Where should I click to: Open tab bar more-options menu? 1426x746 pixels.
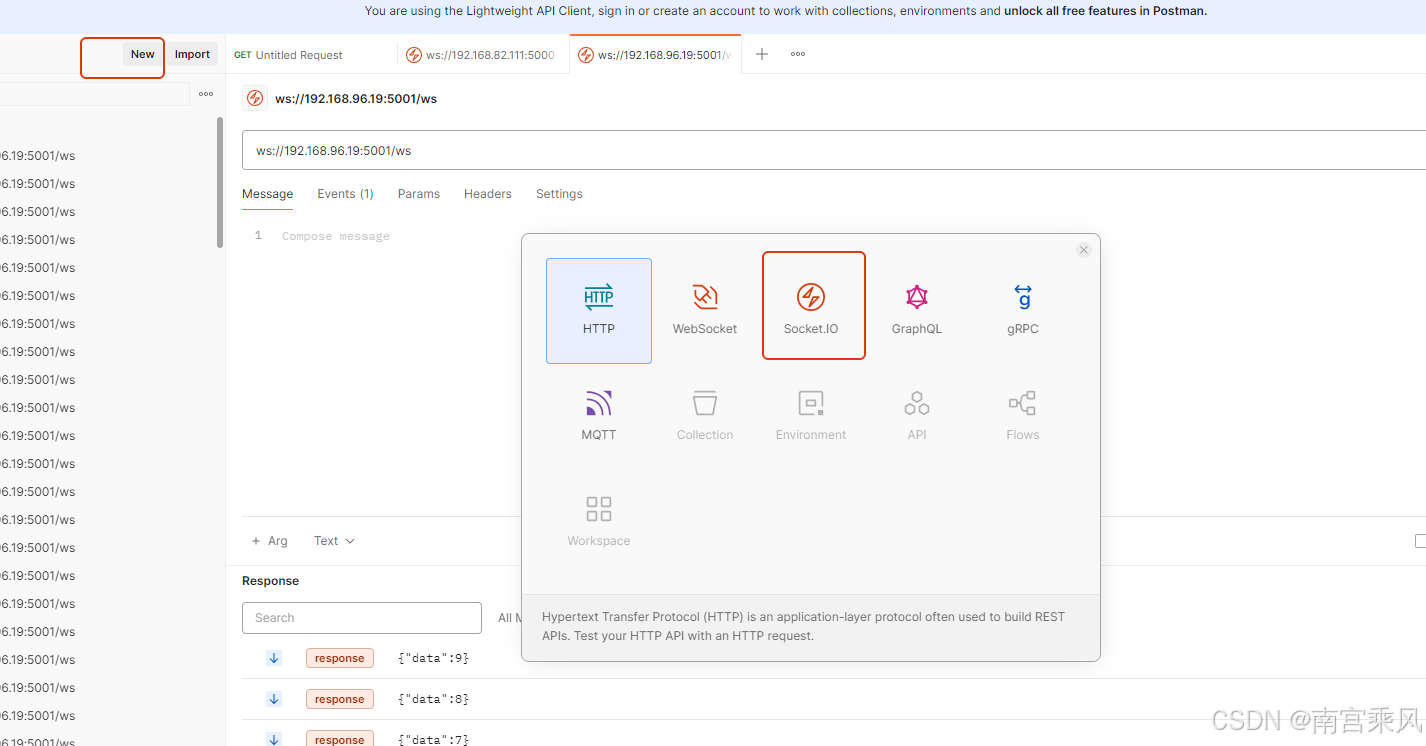click(x=798, y=54)
